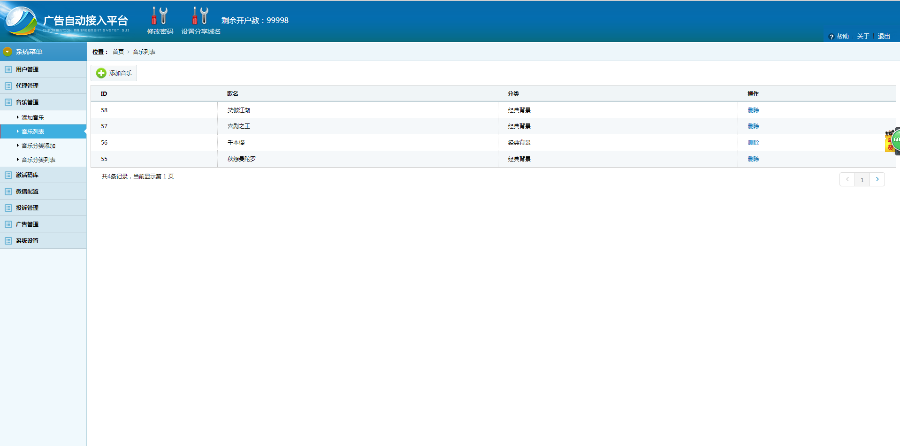This screenshot has width=900, height=446.
Task: Click the 退出 logout link
Action: (884, 37)
